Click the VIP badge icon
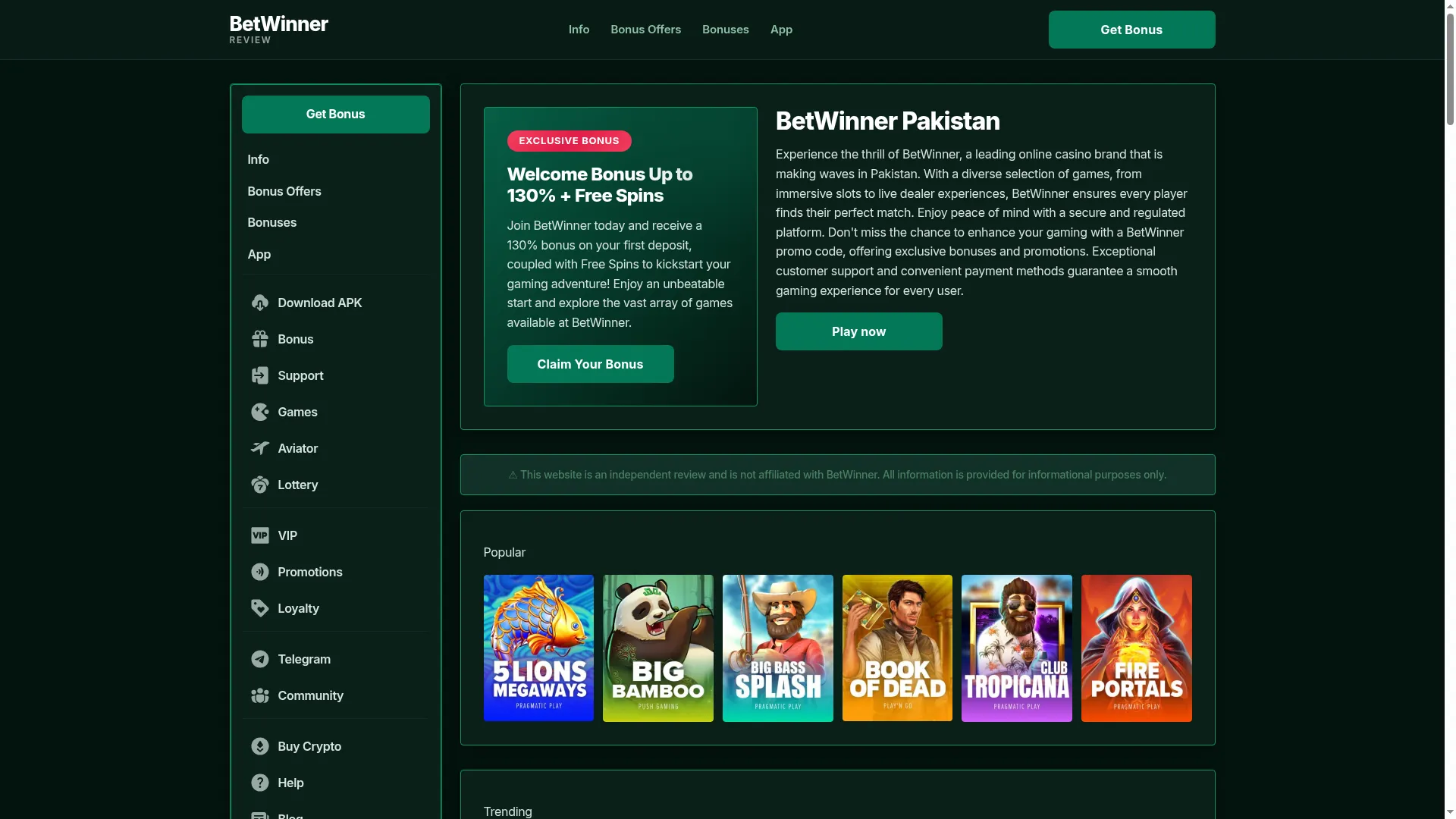This screenshot has width=1456, height=819. [259, 535]
